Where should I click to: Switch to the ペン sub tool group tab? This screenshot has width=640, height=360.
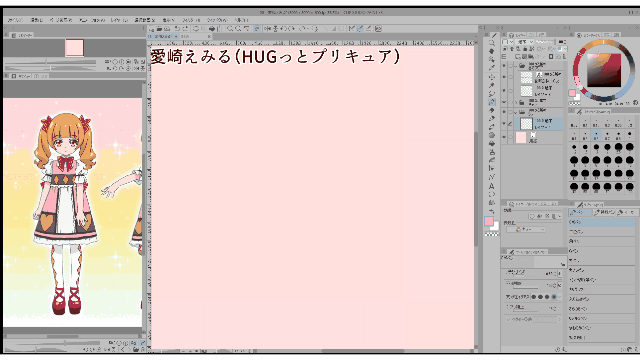click(x=580, y=213)
